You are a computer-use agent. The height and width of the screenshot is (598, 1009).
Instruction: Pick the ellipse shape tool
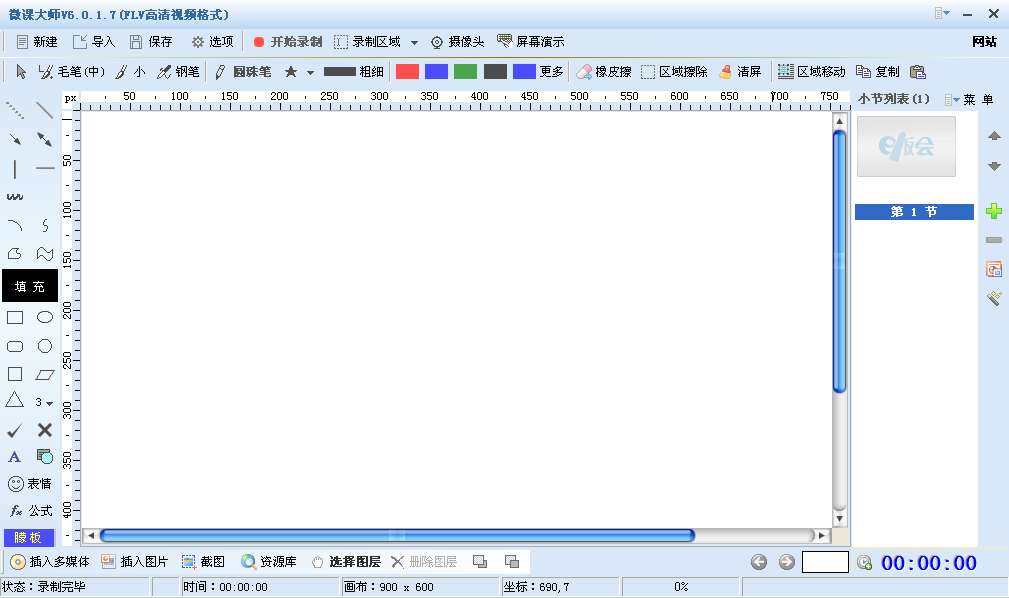[x=45, y=318]
